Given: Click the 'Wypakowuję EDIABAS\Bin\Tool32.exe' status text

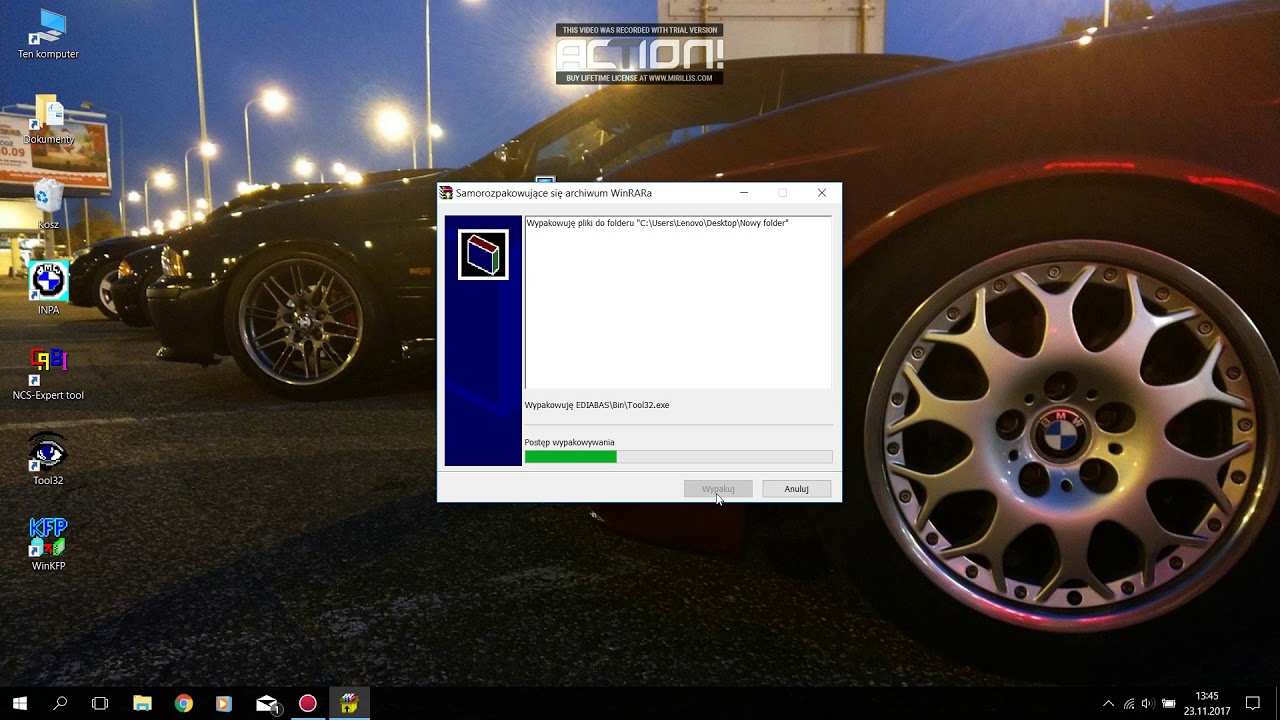Looking at the screenshot, I should [x=597, y=405].
